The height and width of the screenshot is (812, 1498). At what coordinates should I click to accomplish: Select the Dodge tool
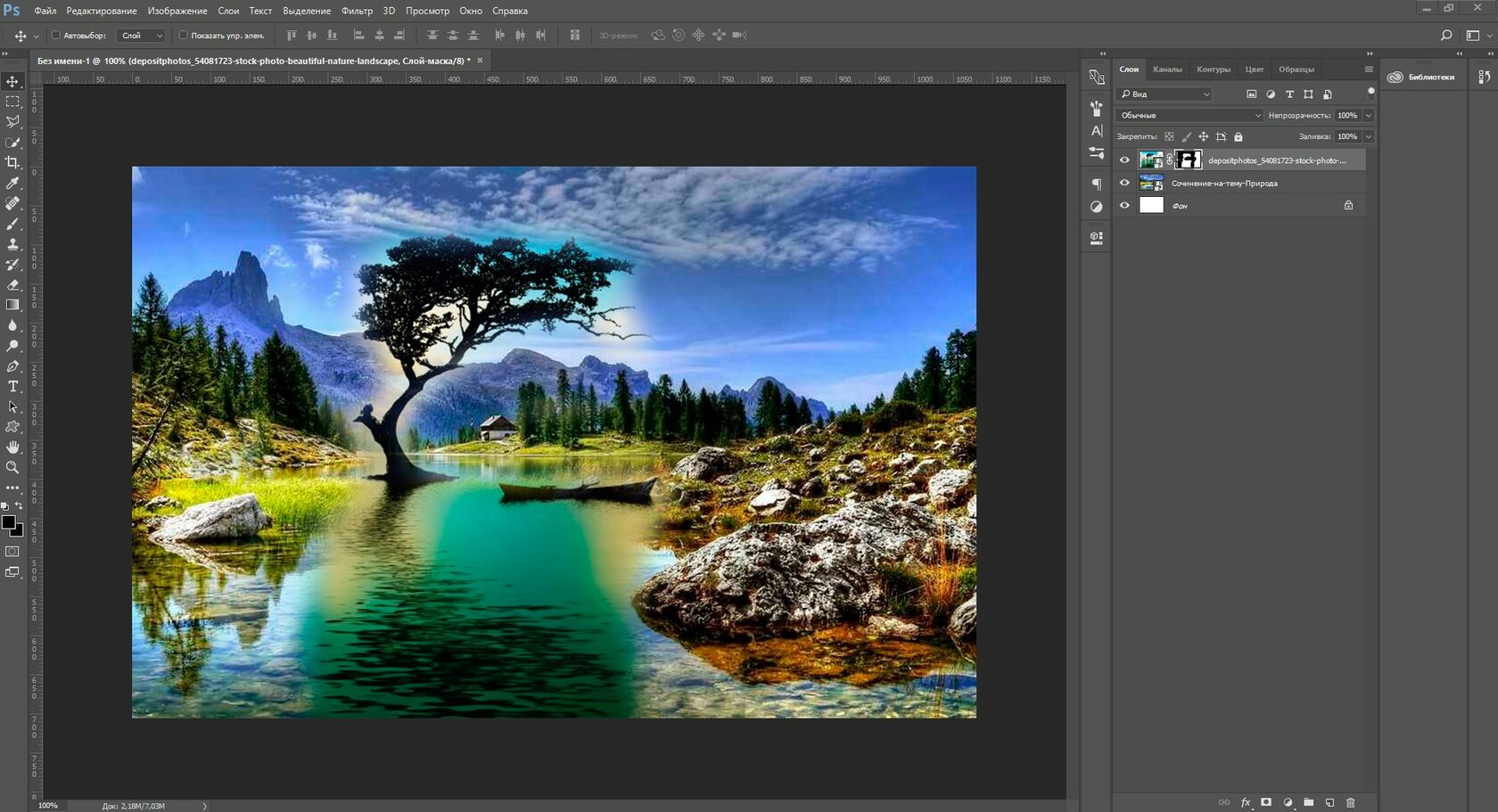click(12, 346)
